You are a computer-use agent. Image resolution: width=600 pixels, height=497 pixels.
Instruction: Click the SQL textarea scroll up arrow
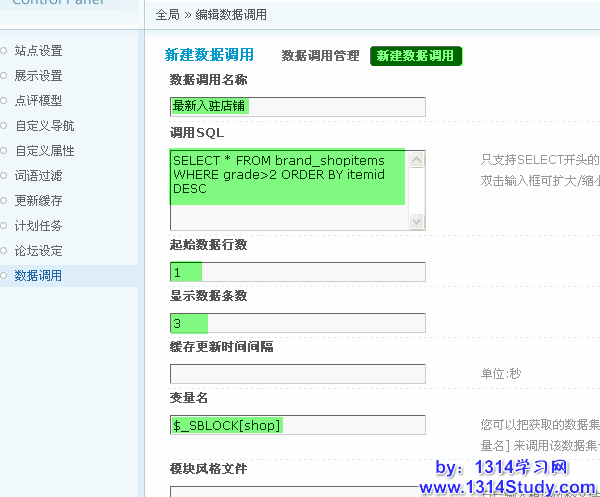(418, 158)
